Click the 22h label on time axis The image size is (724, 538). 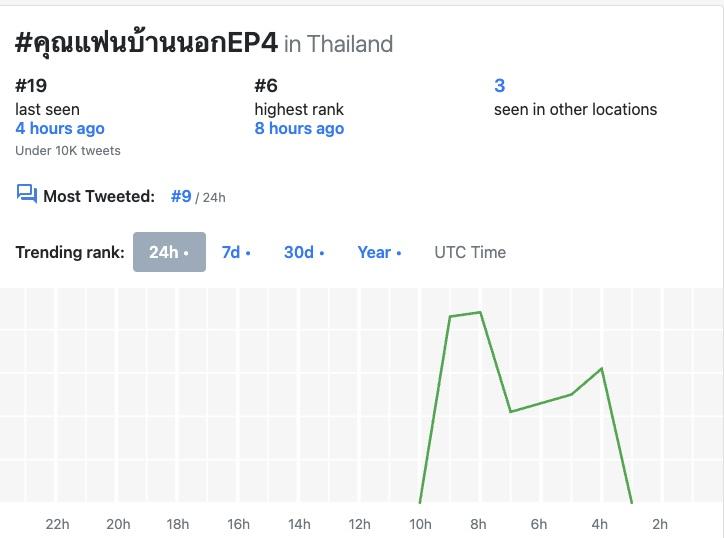[58, 523]
